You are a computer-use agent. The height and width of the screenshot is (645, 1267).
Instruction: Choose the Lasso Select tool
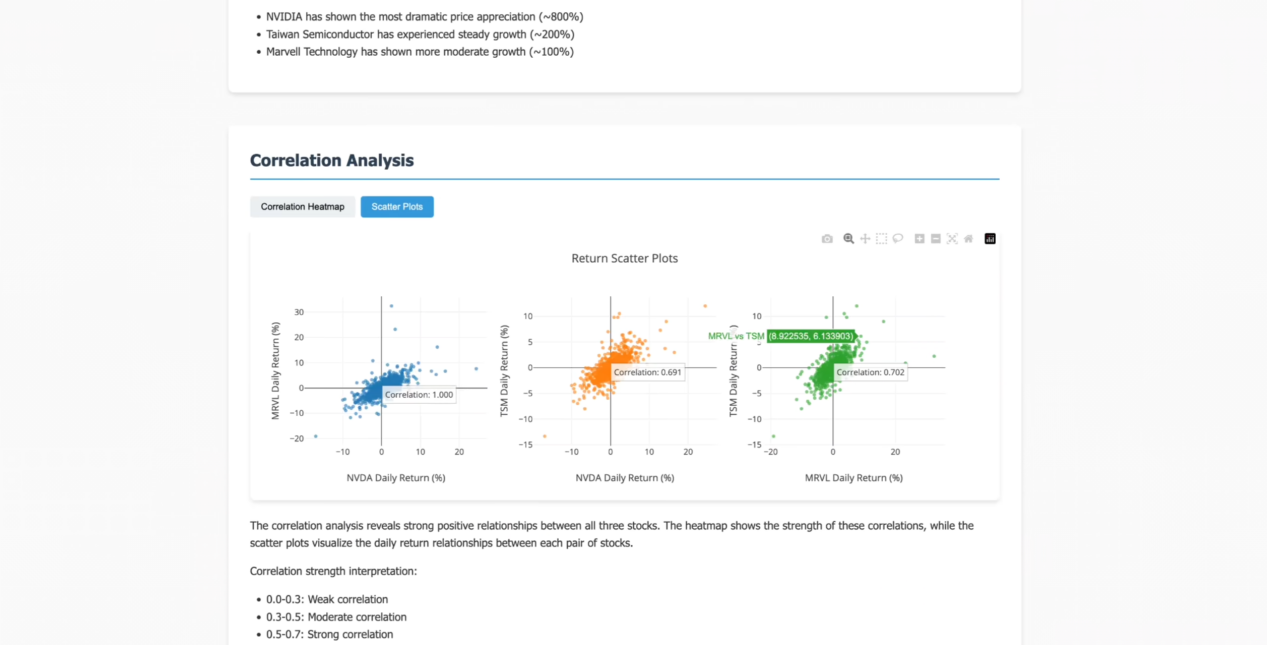tap(898, 239)
